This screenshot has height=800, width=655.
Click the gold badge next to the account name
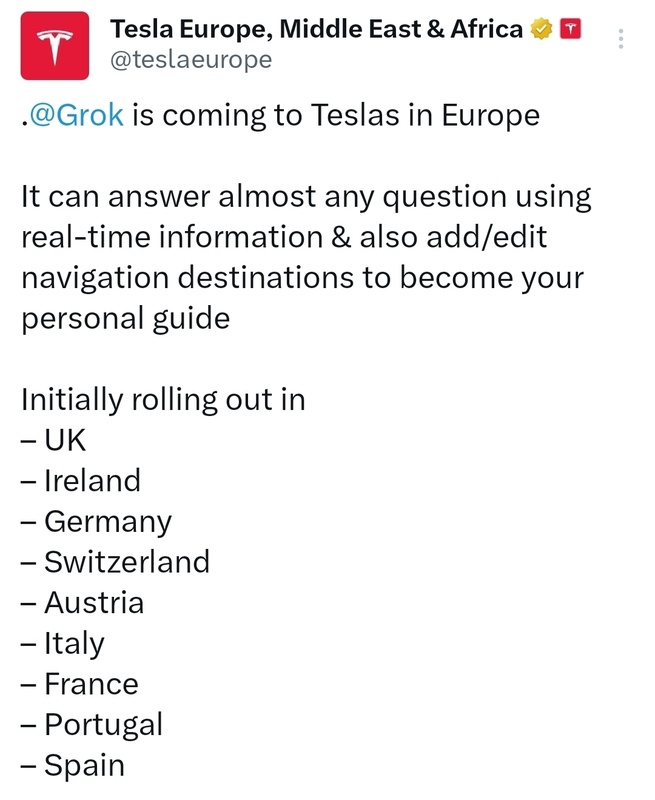(x=540, y=28)
